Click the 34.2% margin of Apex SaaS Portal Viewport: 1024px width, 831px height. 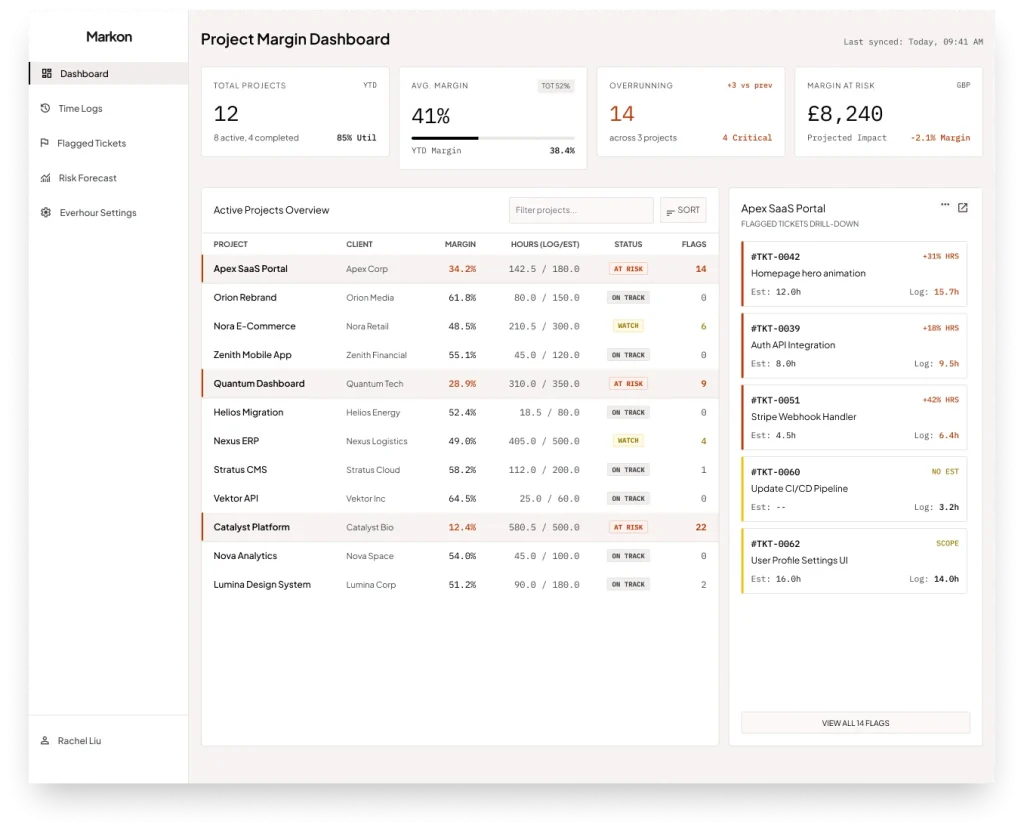coord(462,269)
